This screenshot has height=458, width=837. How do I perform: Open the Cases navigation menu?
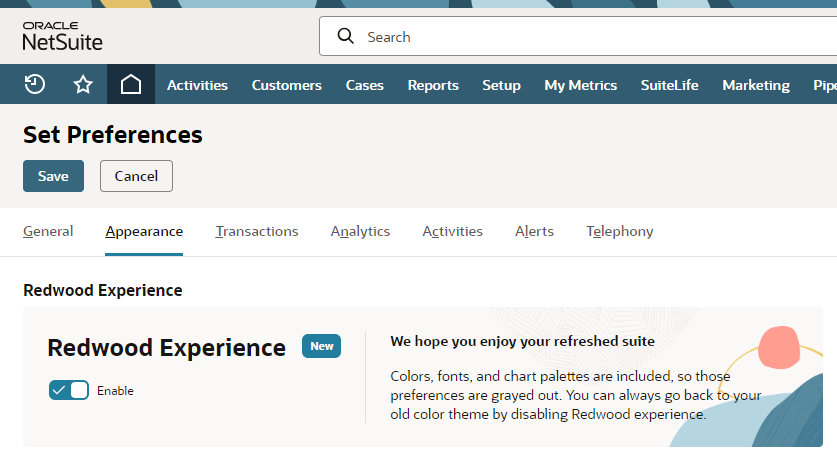(365, 85)
